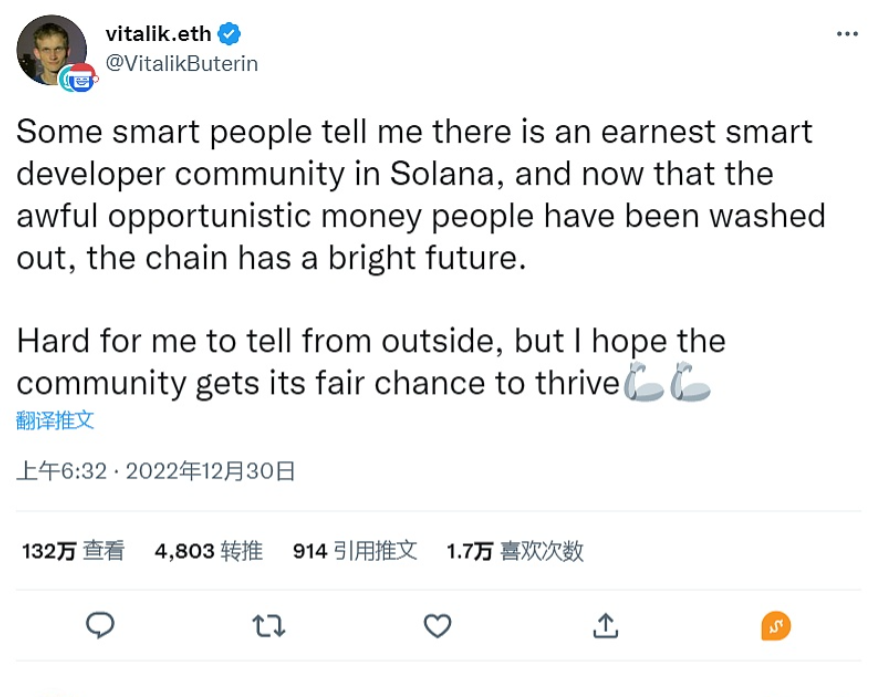Screen dimensions: 882x697
Task: Reply to the tweet using the comment icon
Action: (x=100, y=626)
